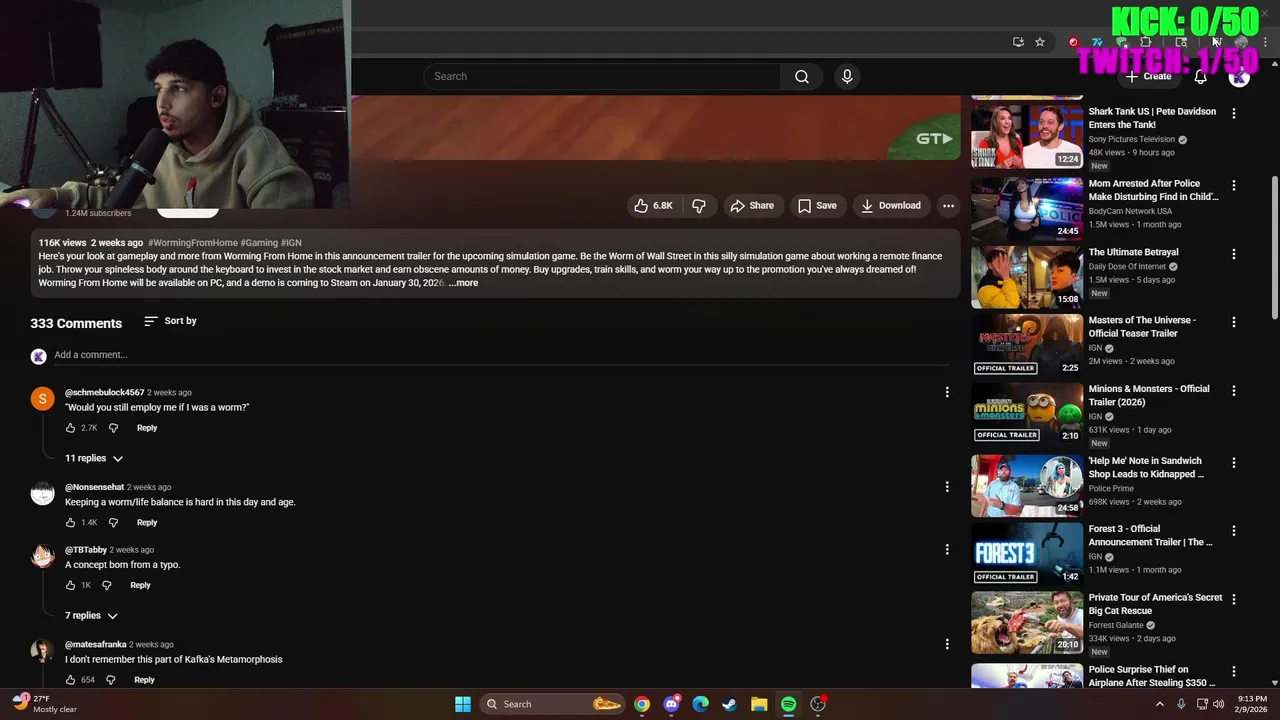
Task: Open the taskbar clock showing 9:13 PM
Action: [1252, 704]
